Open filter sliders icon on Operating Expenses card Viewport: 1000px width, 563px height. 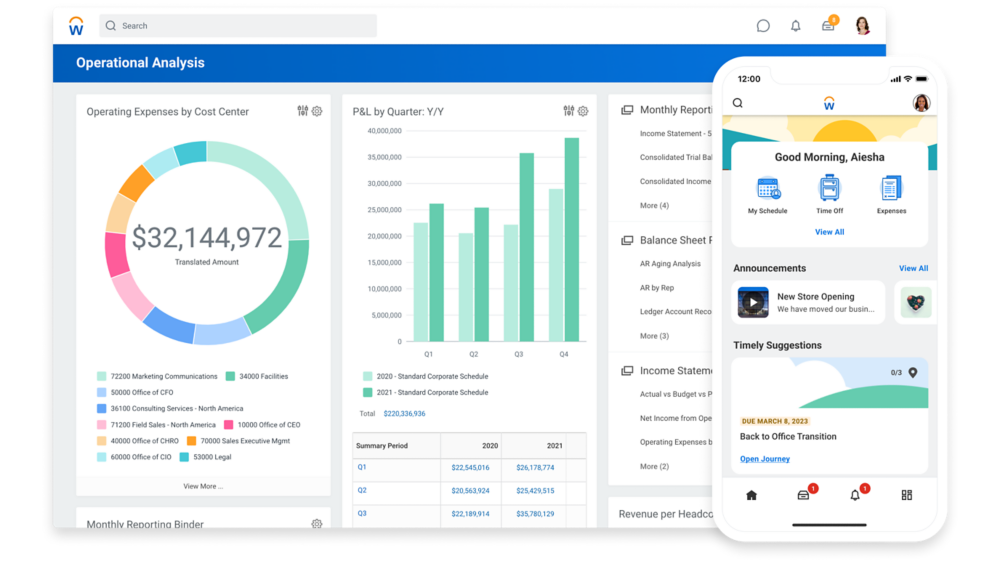(x=302, y=111)
